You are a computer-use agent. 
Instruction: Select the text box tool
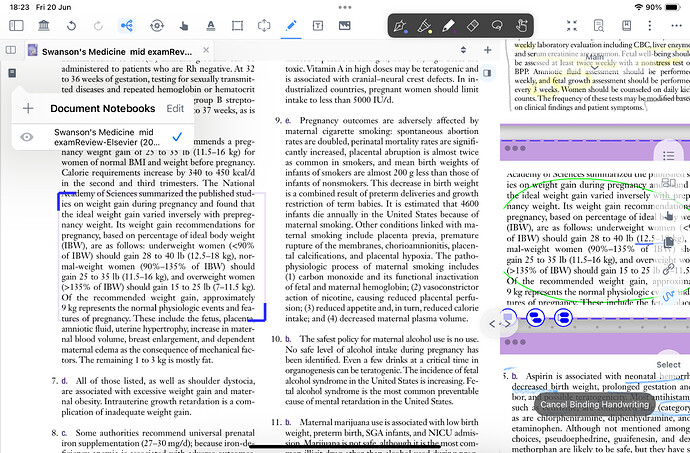tap(318, 26)
